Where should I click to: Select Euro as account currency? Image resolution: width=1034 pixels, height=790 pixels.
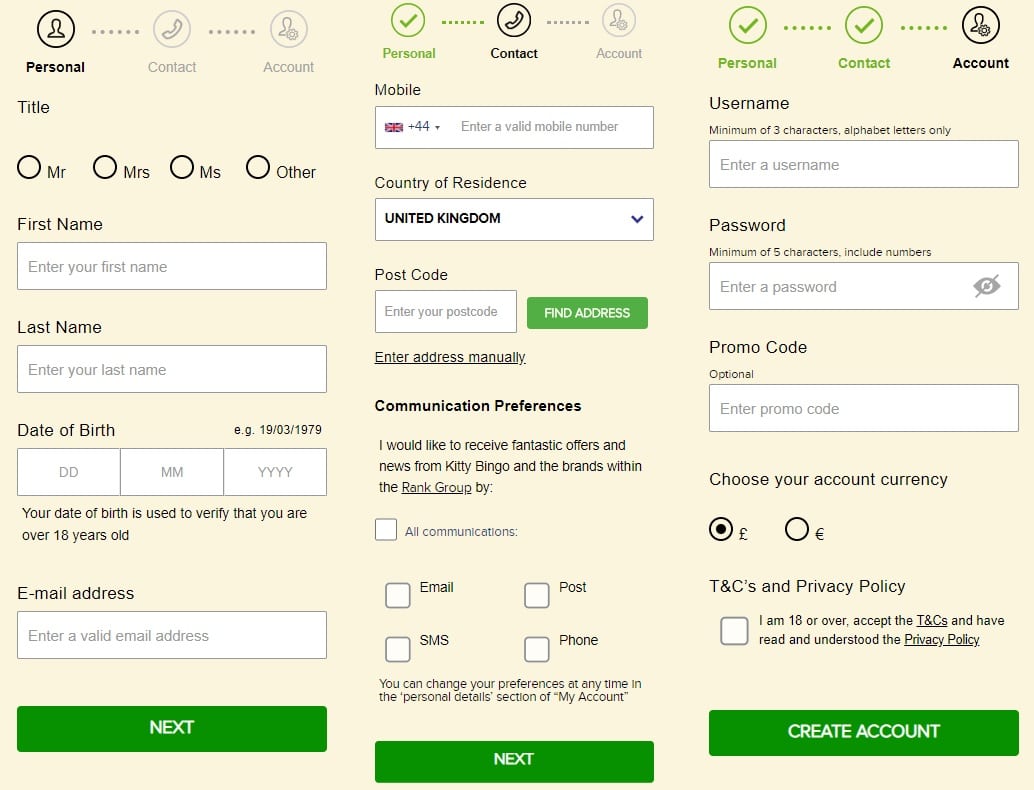797,529
